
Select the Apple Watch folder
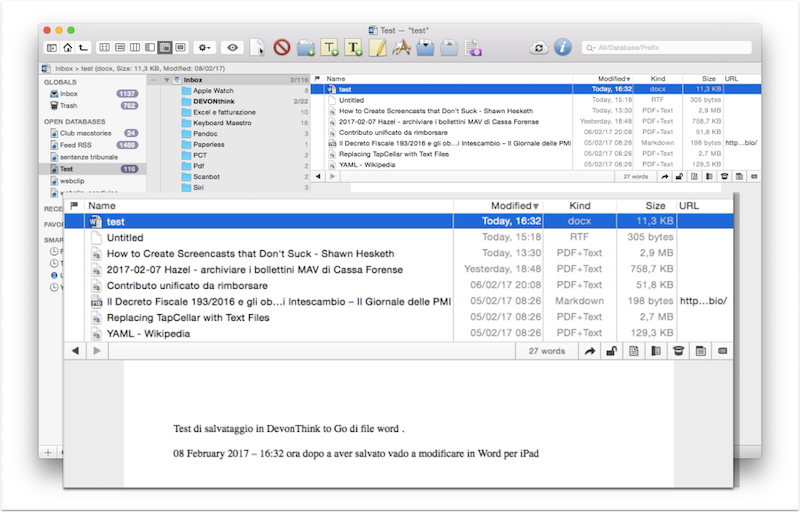pos(213,90)
